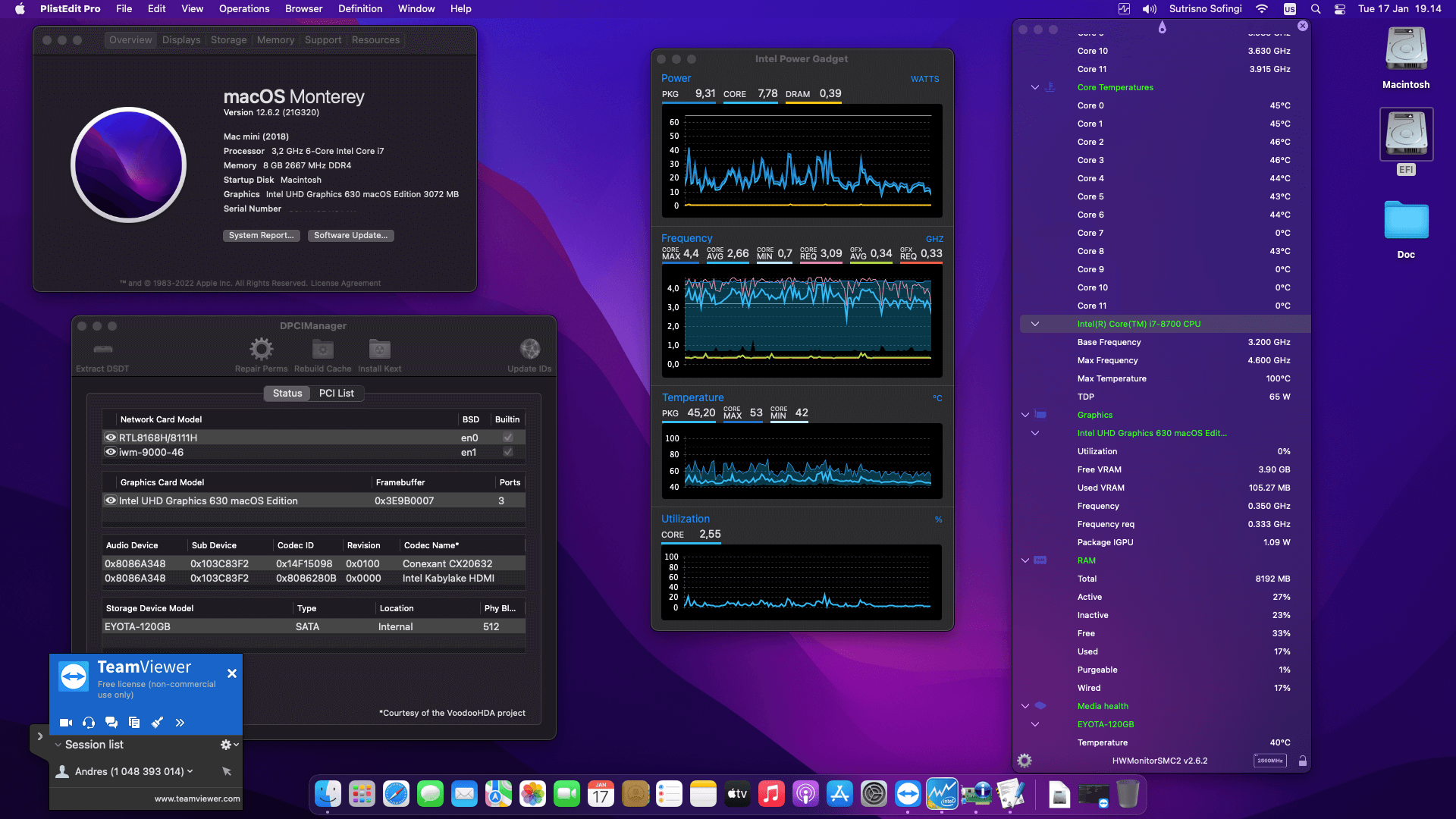Open the License Agreement link
The image size is (1456, 819).
346,284
